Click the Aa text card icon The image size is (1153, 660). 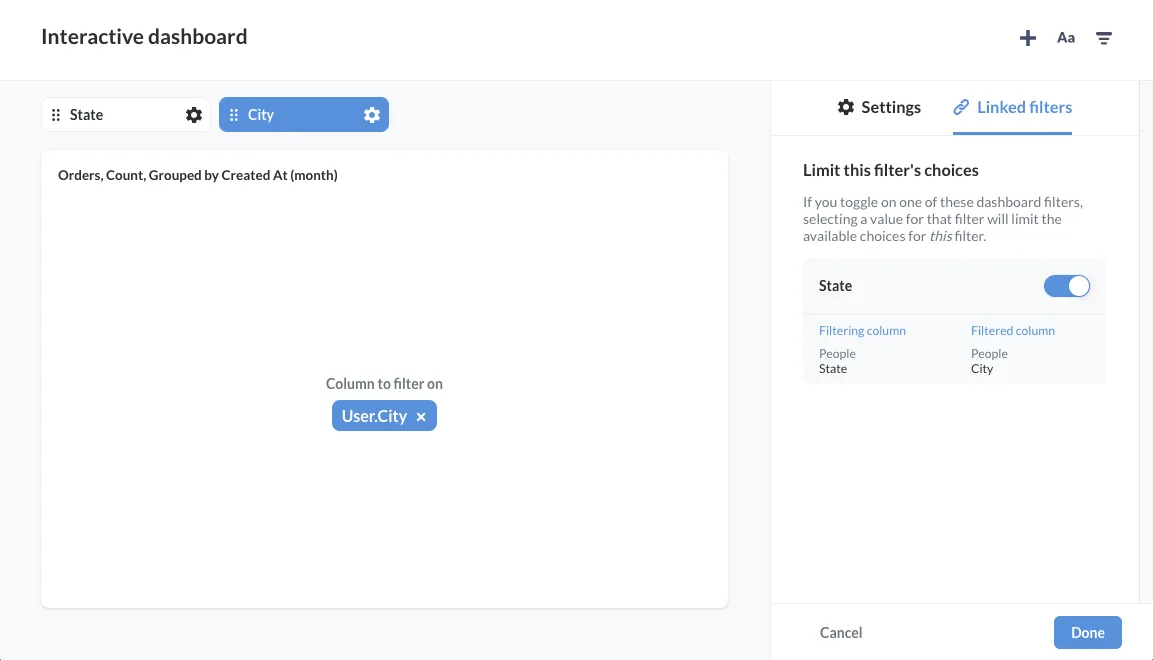[1066, 38]
